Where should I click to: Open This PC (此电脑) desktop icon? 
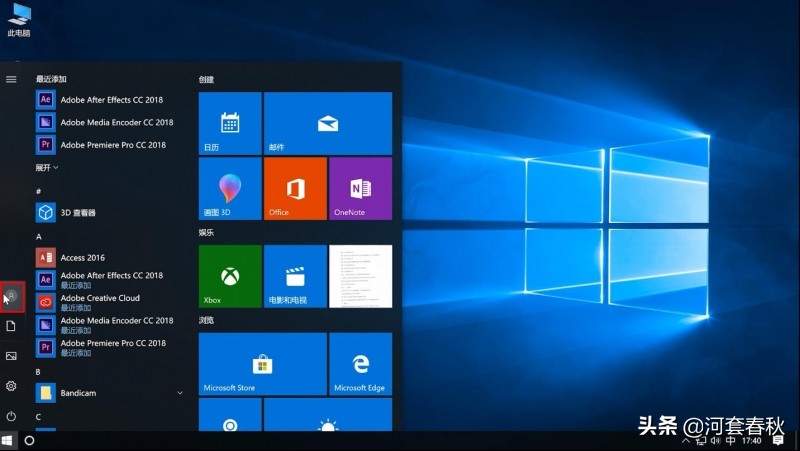(x=19, y=16)
